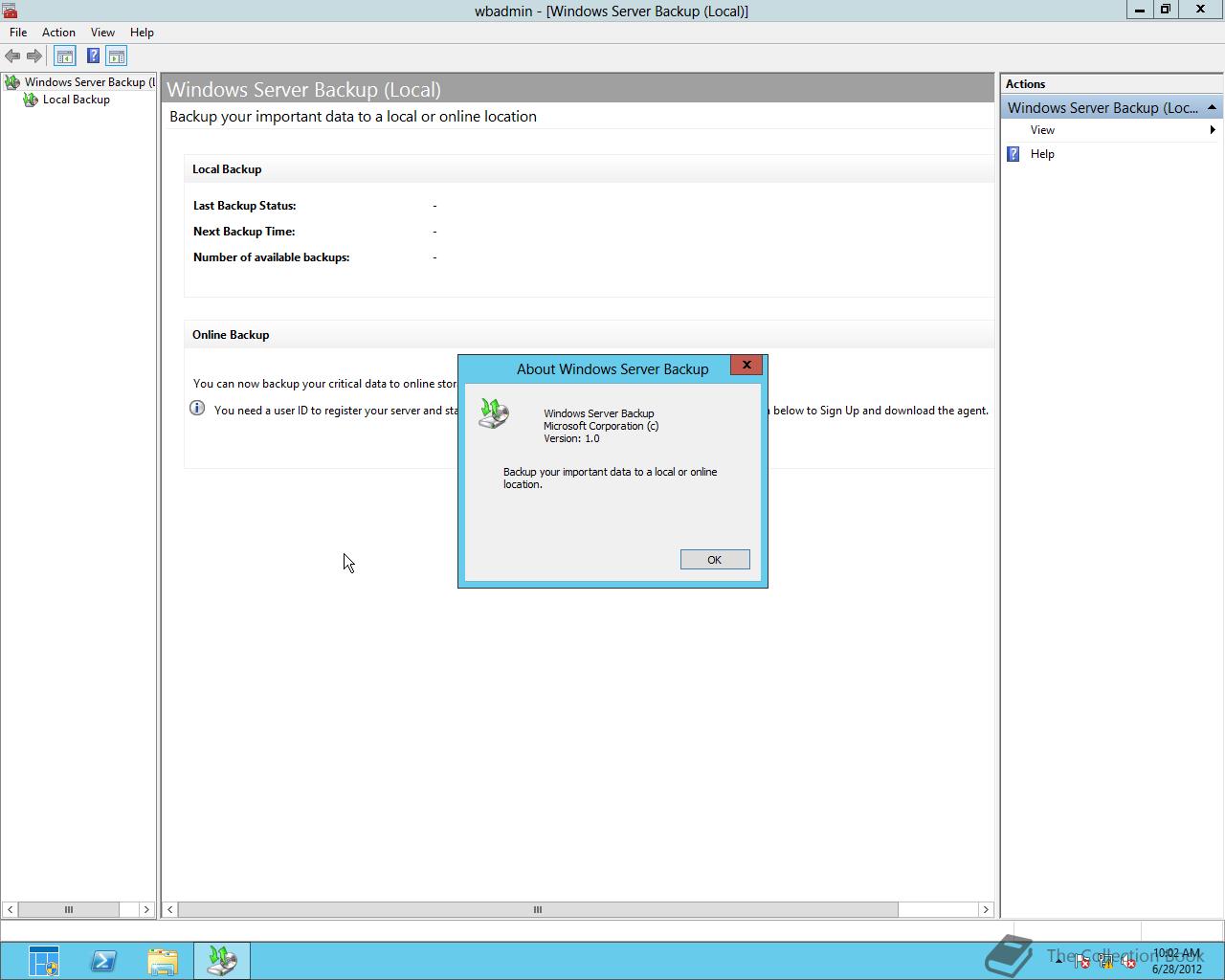Click the 'Actions' pane title
The width and height of the screenshot is (1225, 980).
(x=1025, y=84)
